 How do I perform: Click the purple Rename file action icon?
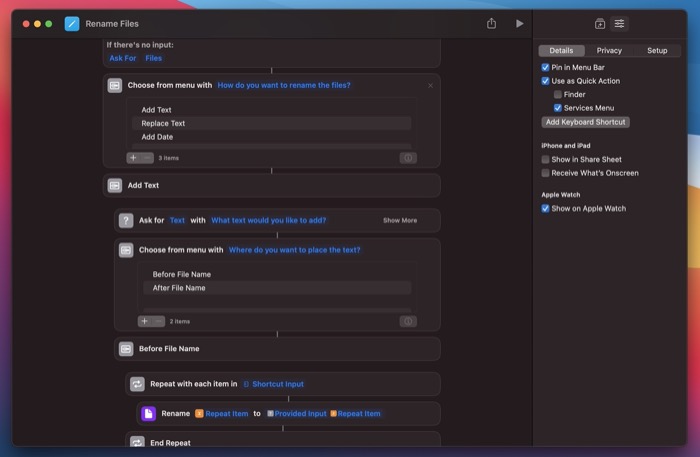point(148,413)
